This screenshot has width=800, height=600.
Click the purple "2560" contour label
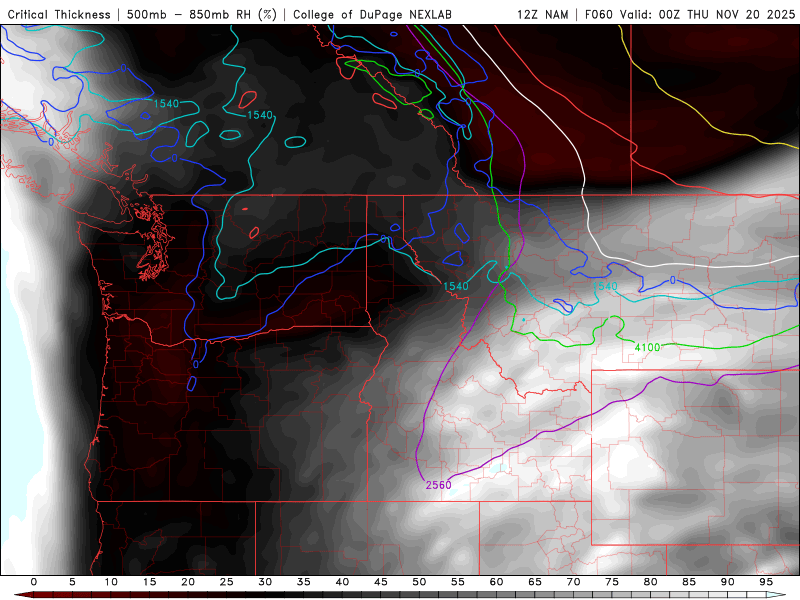pos(438,485)
